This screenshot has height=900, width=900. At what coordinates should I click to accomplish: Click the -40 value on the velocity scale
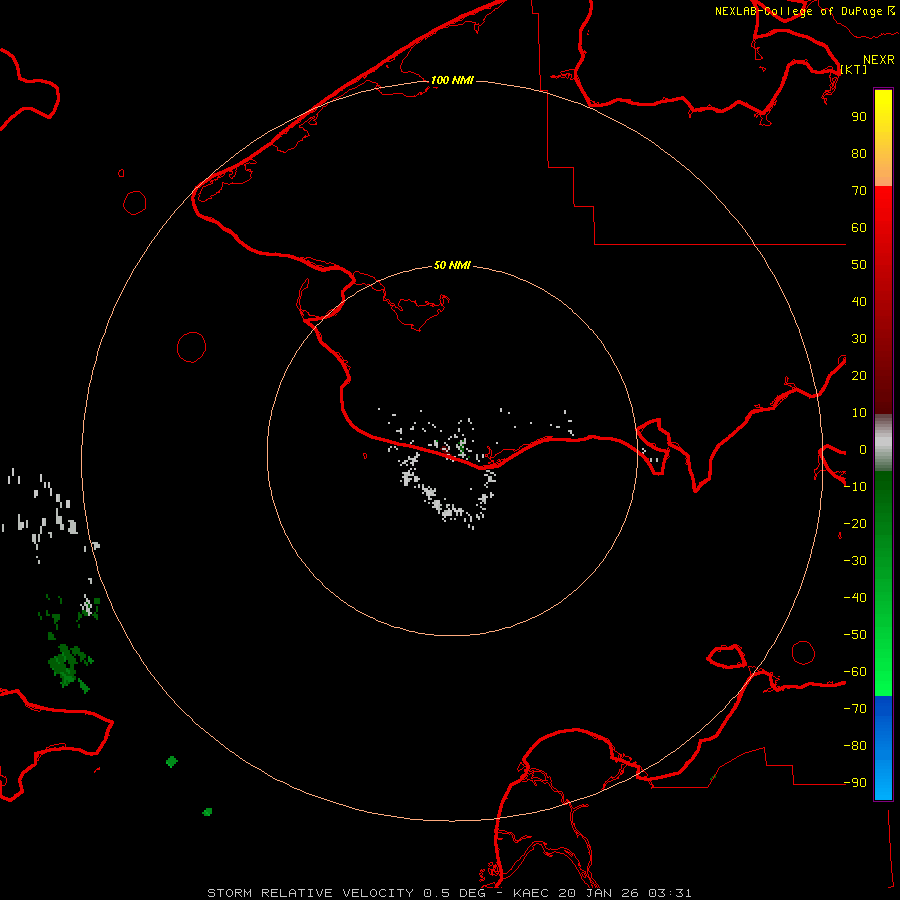coord(855,598)
